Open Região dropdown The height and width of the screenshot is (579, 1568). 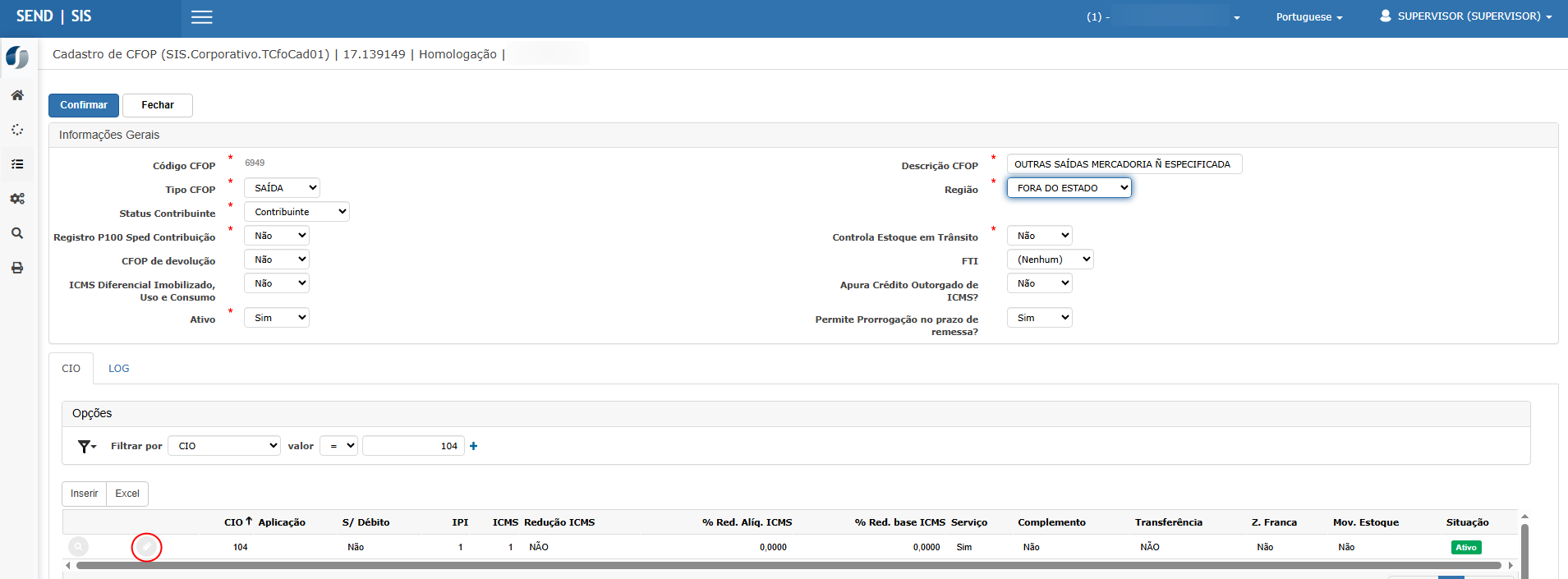[1069, 188]
